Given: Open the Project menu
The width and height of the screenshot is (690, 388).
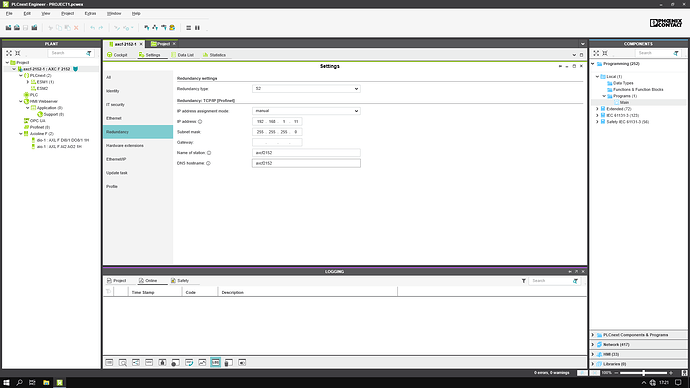Looking at the screenshot, I should click(x=67, y=14).
